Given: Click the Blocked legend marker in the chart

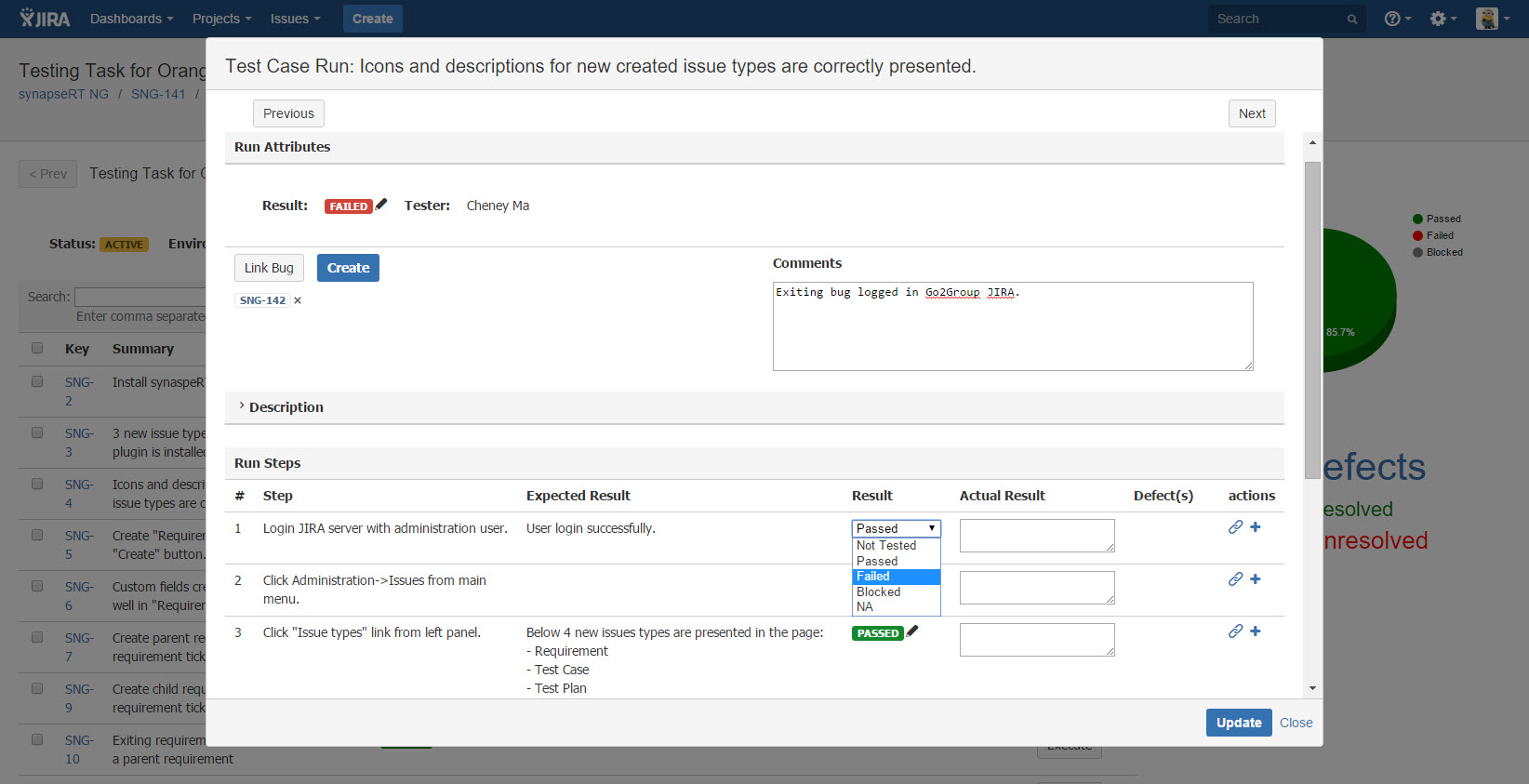Looking at the screenshot, I should [x=1418, y=253].
